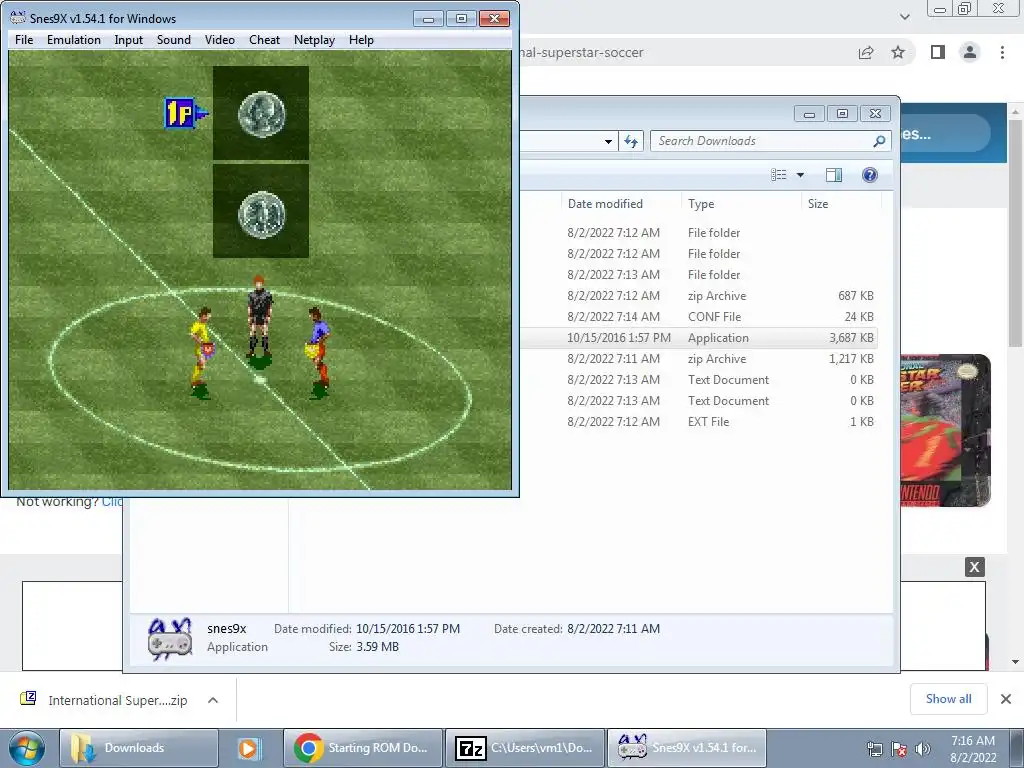Open the File menu in Snes9X
The height and width of the screenshot is (768, 1024).
(24, 40)
